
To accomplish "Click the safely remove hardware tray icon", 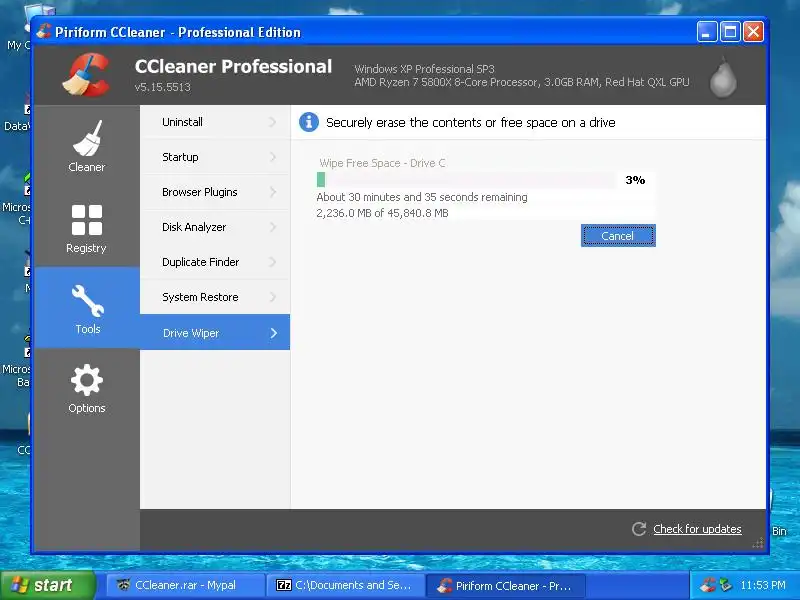I will click(725, 585).
